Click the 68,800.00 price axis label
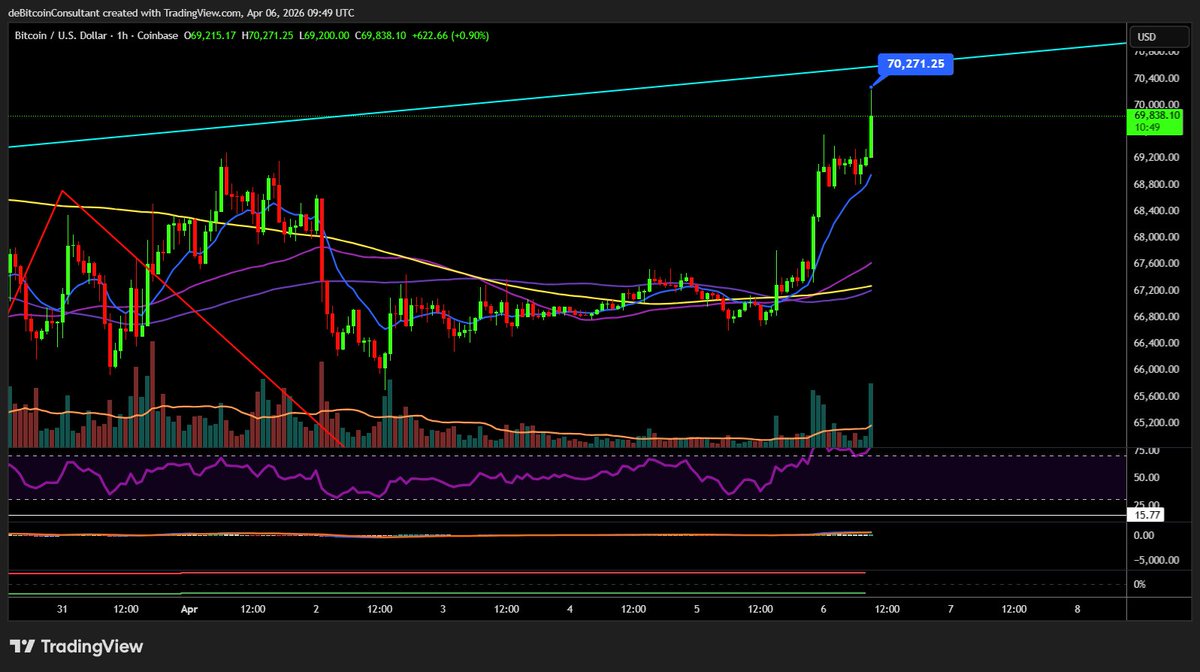Screen dimensions: 1200x672 click(1155, 185)
